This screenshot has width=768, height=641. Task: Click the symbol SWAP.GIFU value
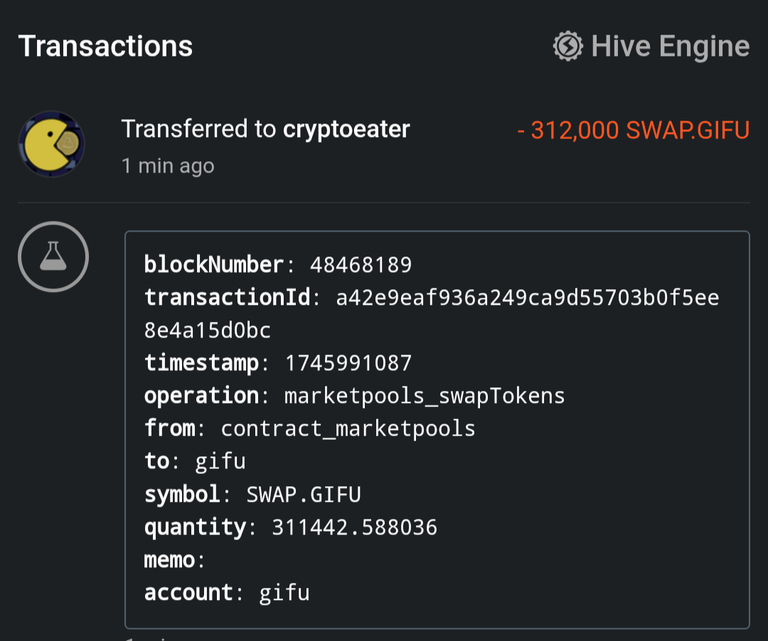[x=304, y=495]
